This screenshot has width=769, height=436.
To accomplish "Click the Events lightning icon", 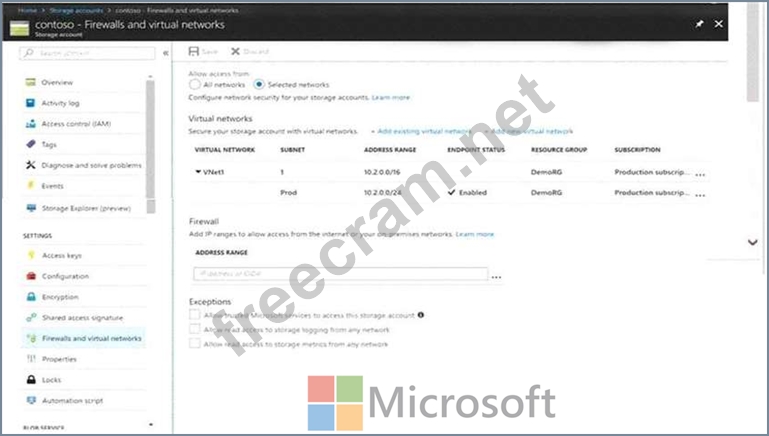I will pyautogui.click(x=30, y=185).
